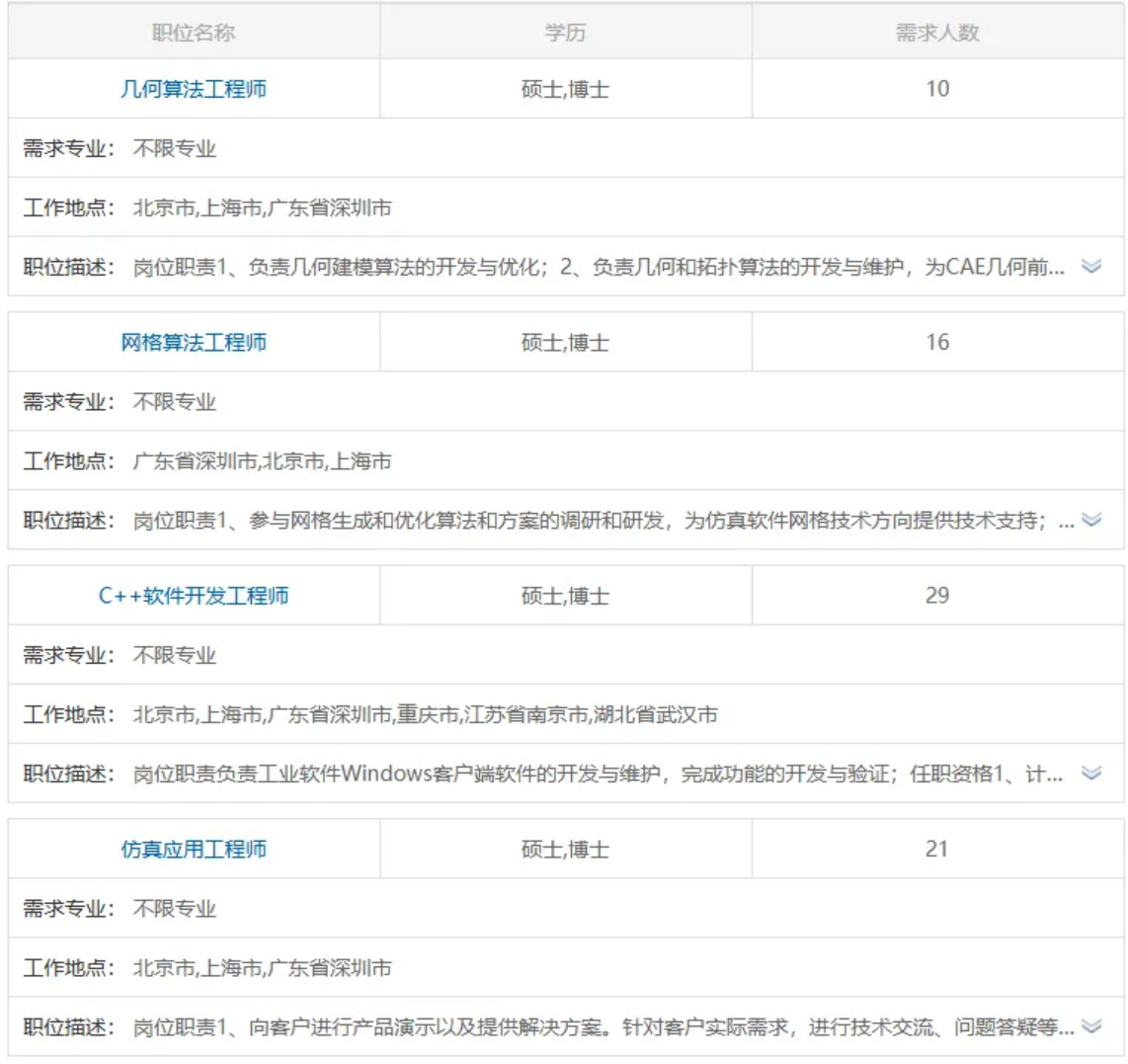Open the C++软件开发工程师 job link
This screenshot has width=1128, height=1064.
(x=194, y=596)
